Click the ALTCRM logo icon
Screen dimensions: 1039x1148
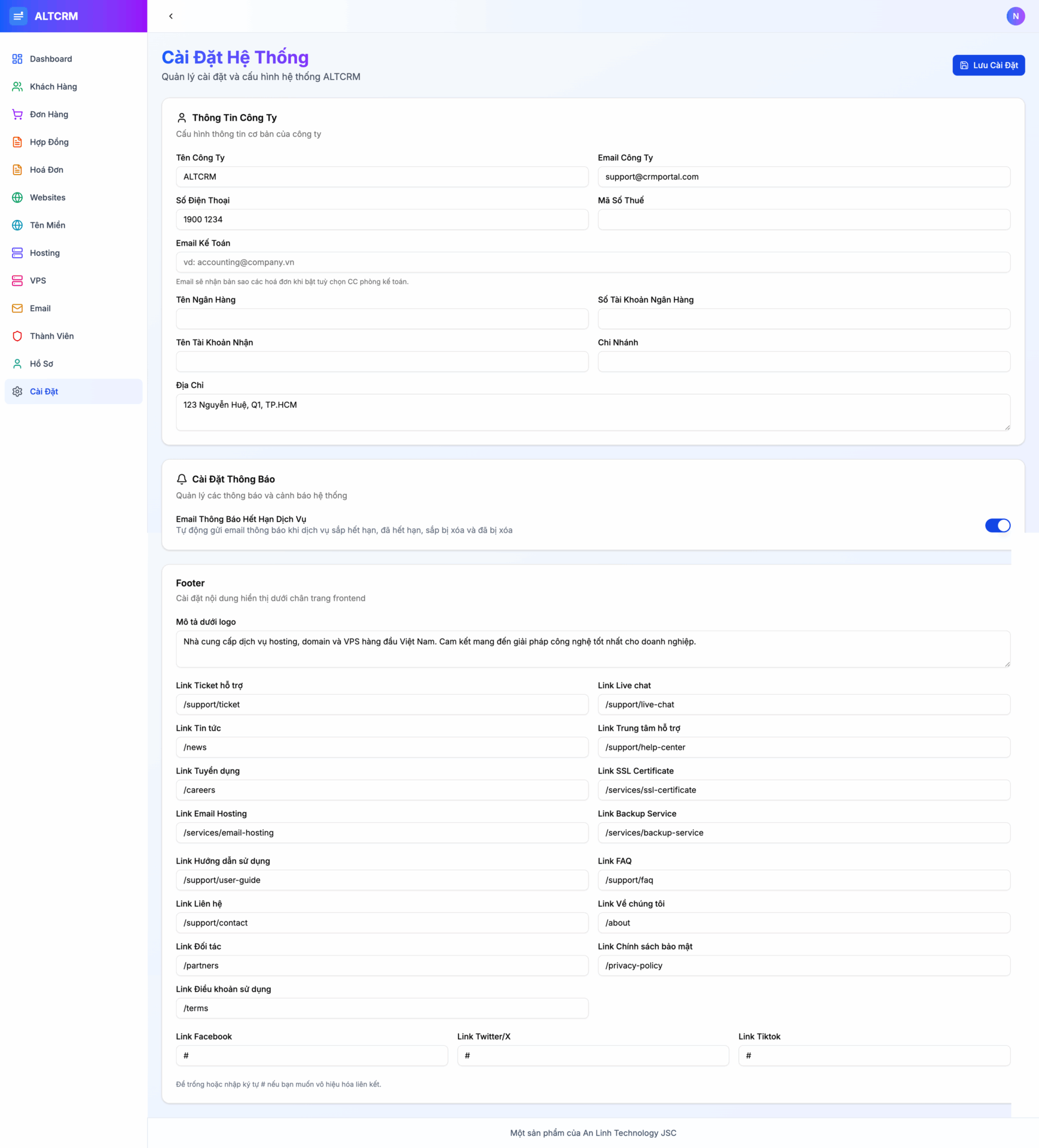(x=19, y=16)
